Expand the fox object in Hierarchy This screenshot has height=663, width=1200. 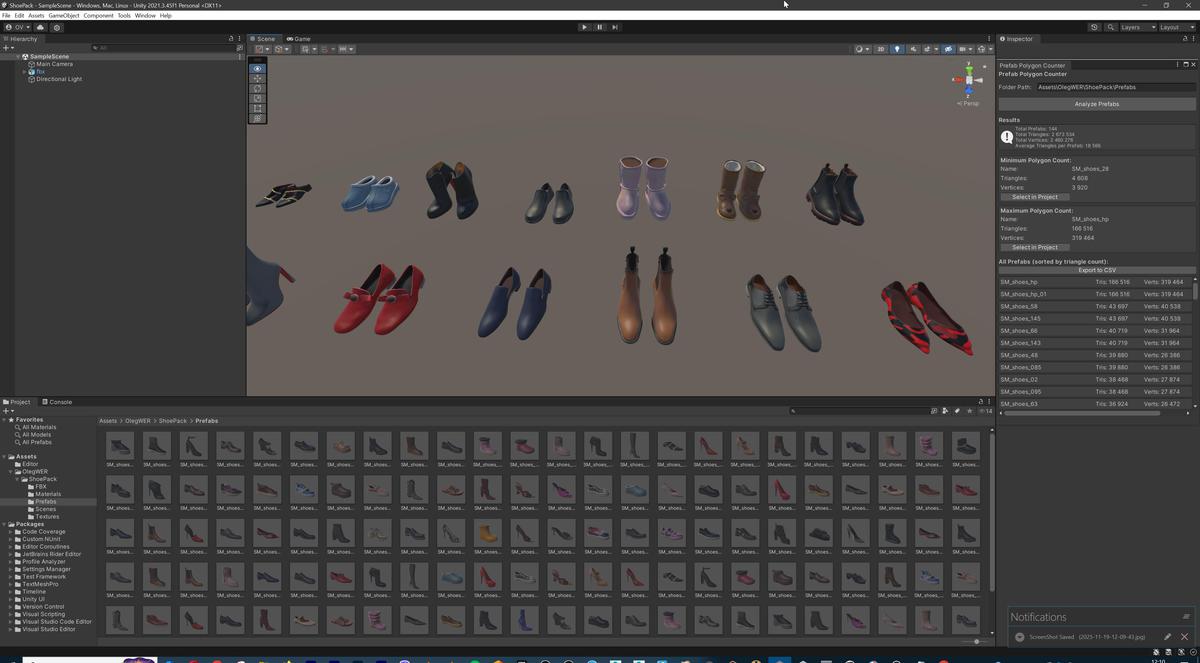[25, 71]
